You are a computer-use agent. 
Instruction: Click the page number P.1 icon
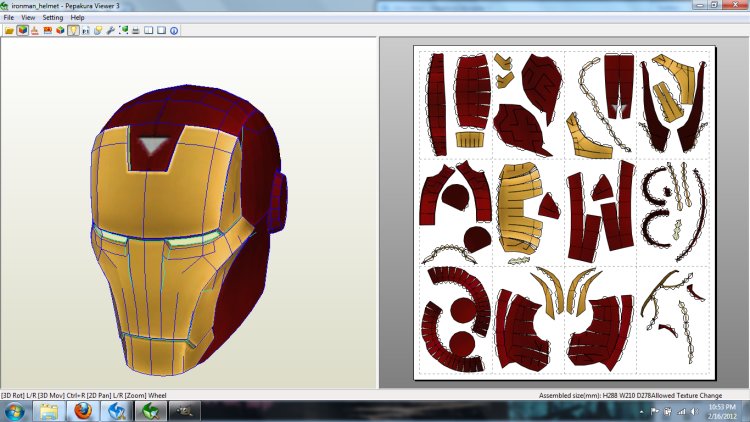86,30
